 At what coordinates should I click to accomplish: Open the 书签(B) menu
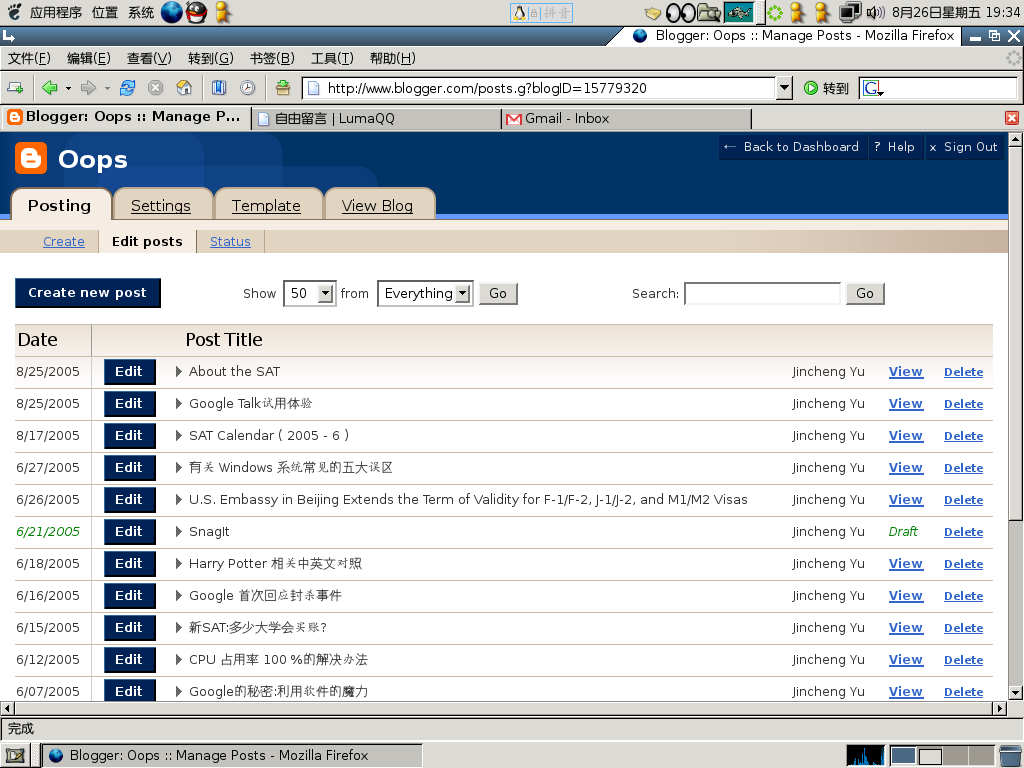coord(272,58)
